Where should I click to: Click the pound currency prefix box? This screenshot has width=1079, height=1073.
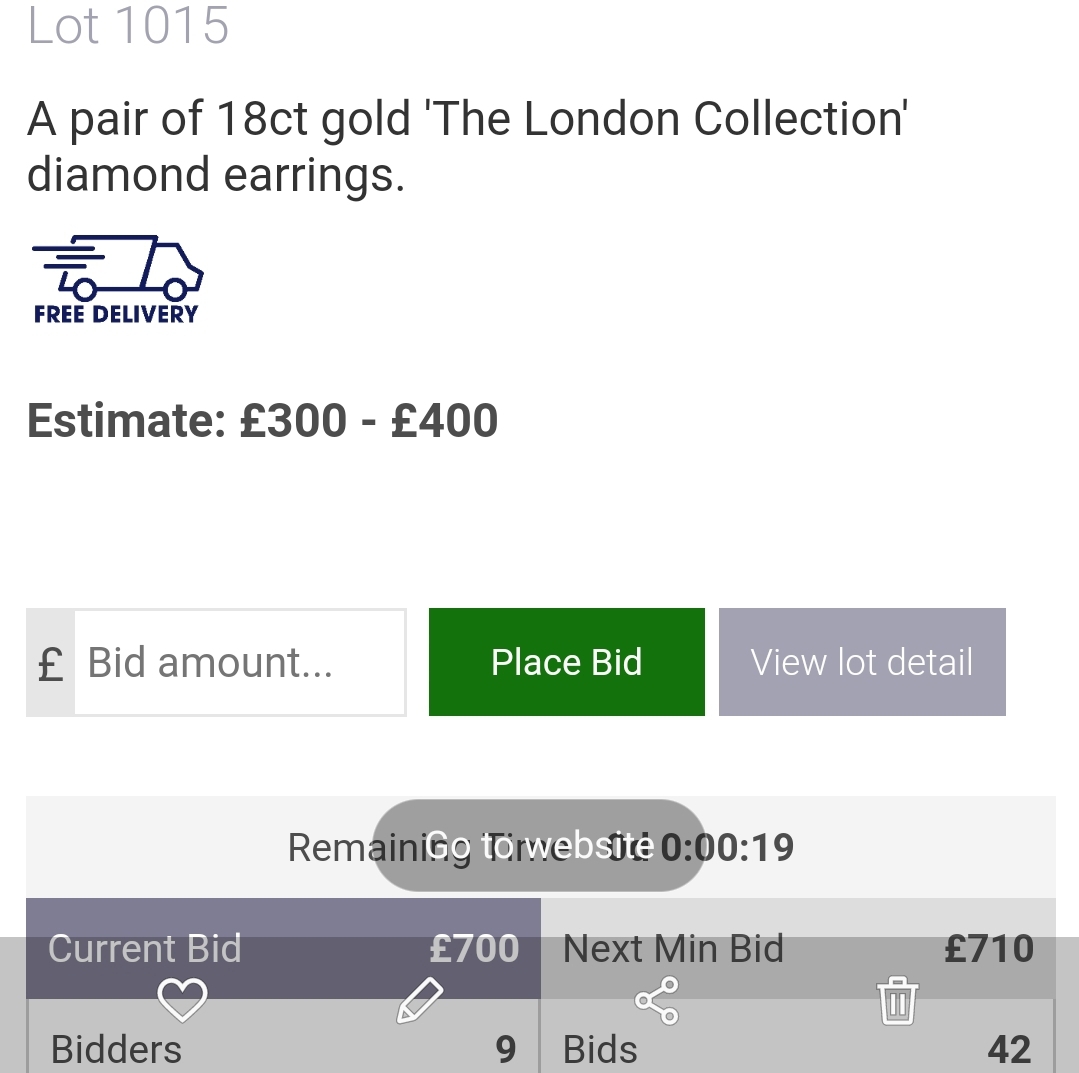[50, 663]
